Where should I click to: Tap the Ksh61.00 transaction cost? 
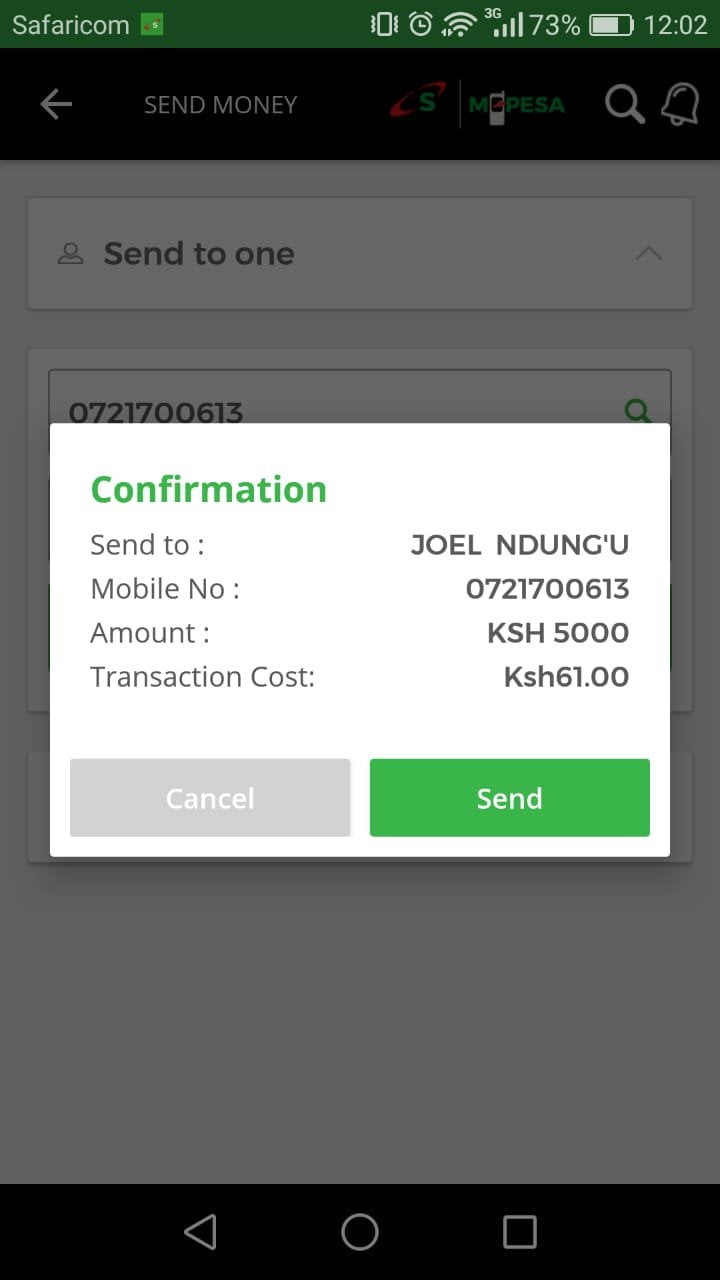coord(566,677)
